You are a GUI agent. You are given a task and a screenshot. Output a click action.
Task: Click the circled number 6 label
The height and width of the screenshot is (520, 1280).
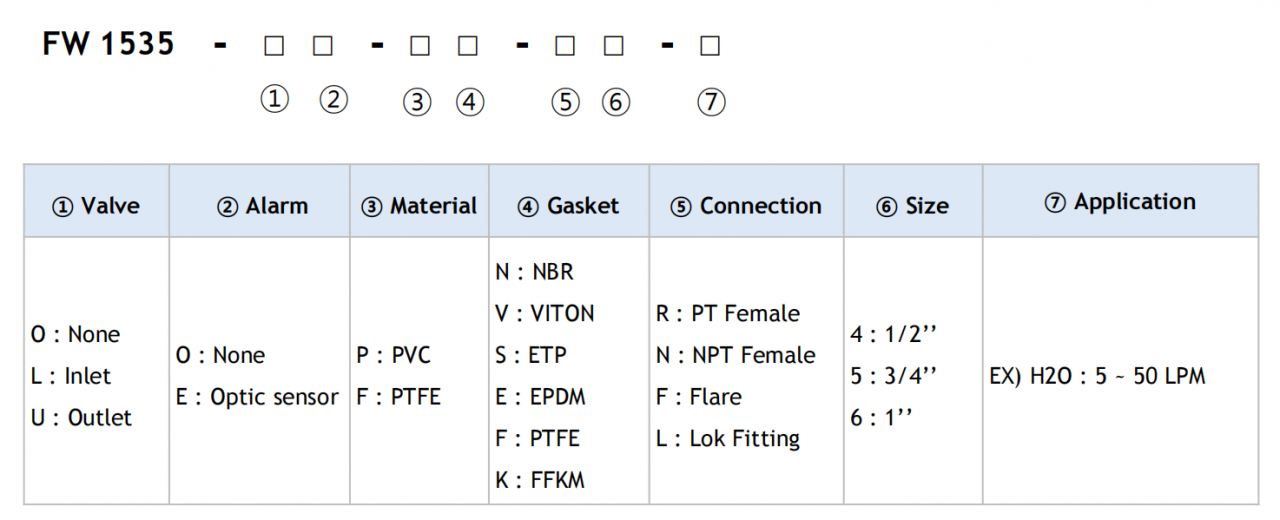click(616, 102)
